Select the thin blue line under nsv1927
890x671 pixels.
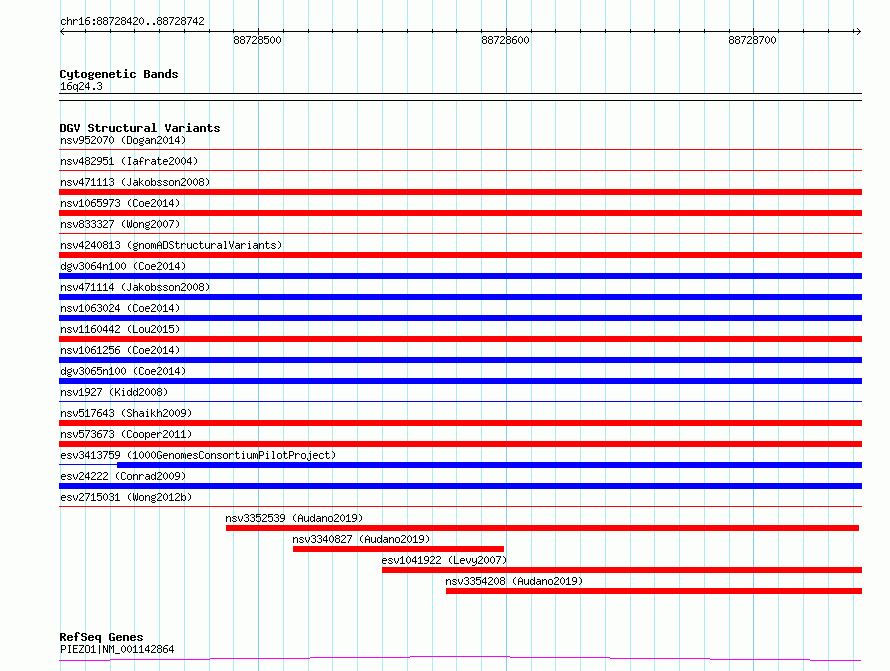coord(460,401)
